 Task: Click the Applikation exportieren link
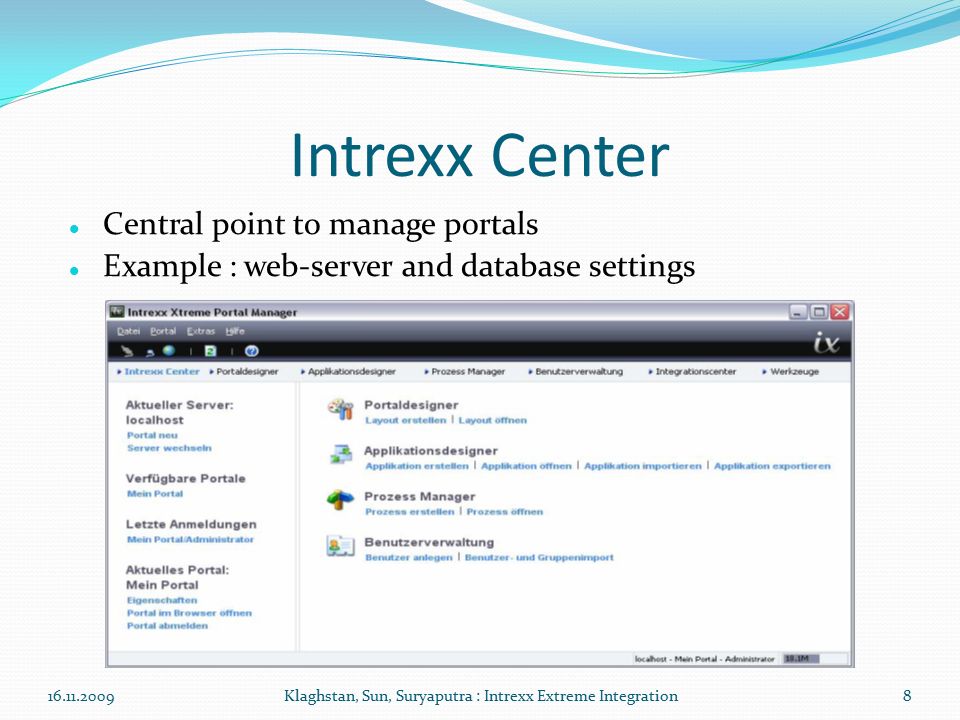(773, 467)
